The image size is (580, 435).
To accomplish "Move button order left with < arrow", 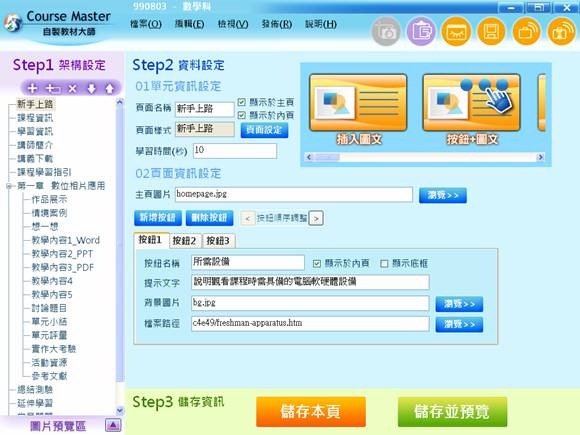I will (248, 218).
